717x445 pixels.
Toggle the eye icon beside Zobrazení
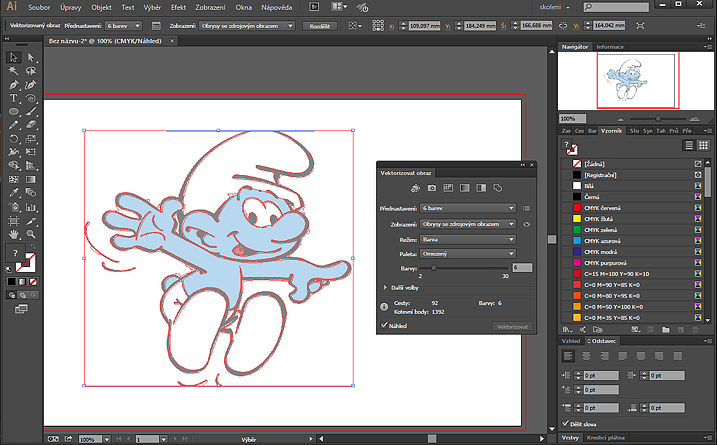[527, 224]
